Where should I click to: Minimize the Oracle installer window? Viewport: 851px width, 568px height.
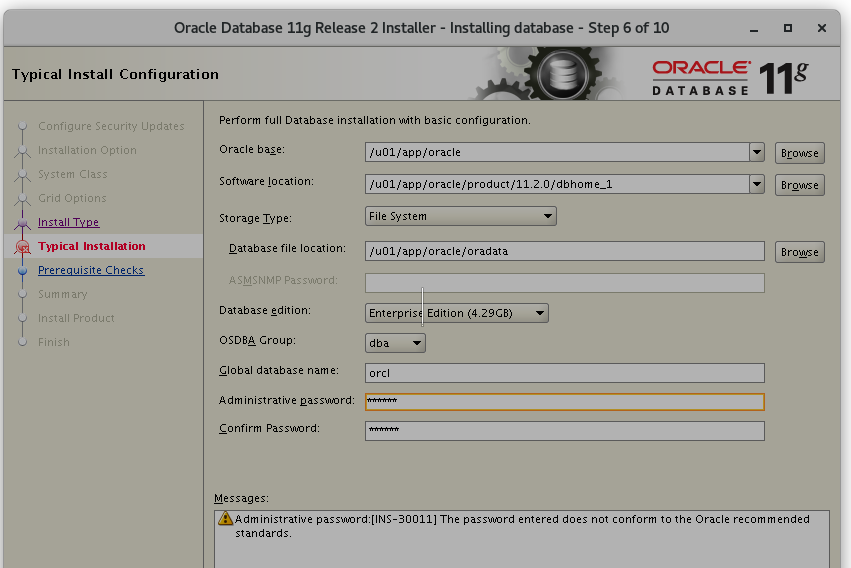pyautogui.click(x=754, y=28)
